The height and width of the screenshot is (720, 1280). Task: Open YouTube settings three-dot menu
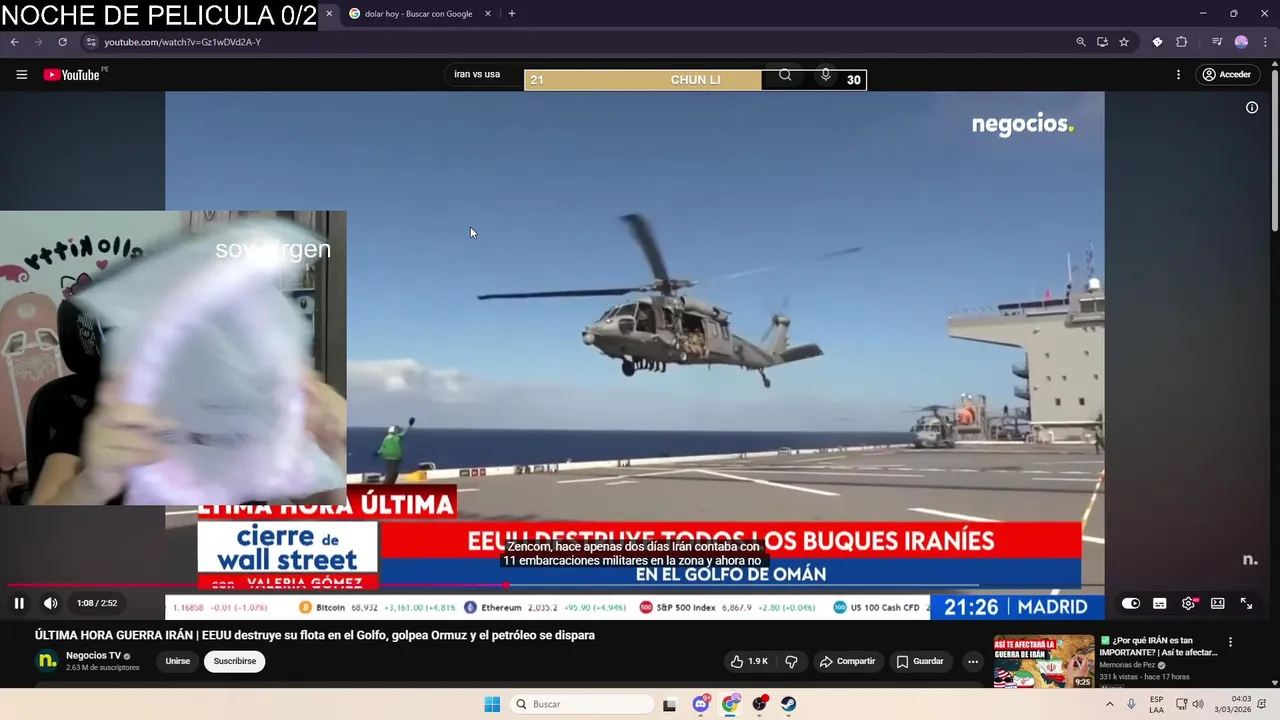pos(1178,74)
